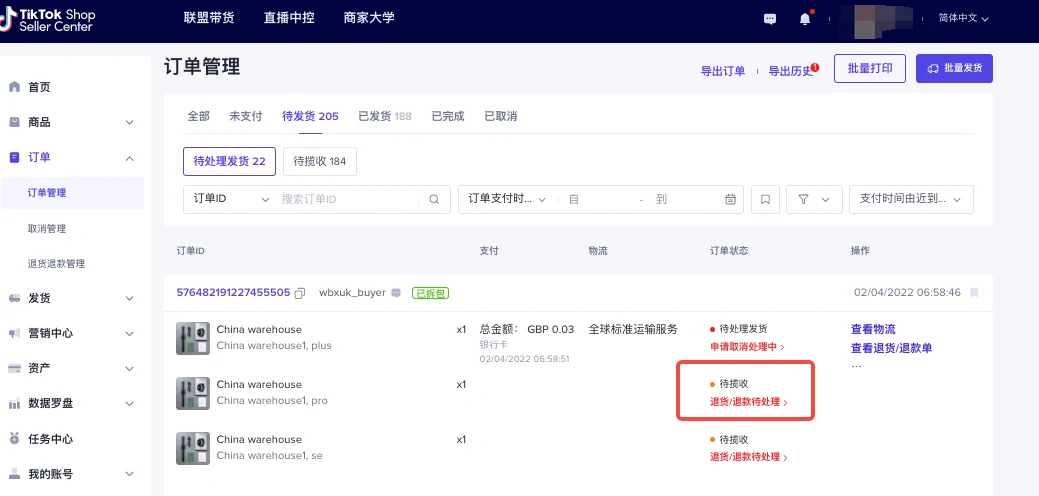Switch to the 已发货 tab
1039x496 pixels.
pos(384,116)
